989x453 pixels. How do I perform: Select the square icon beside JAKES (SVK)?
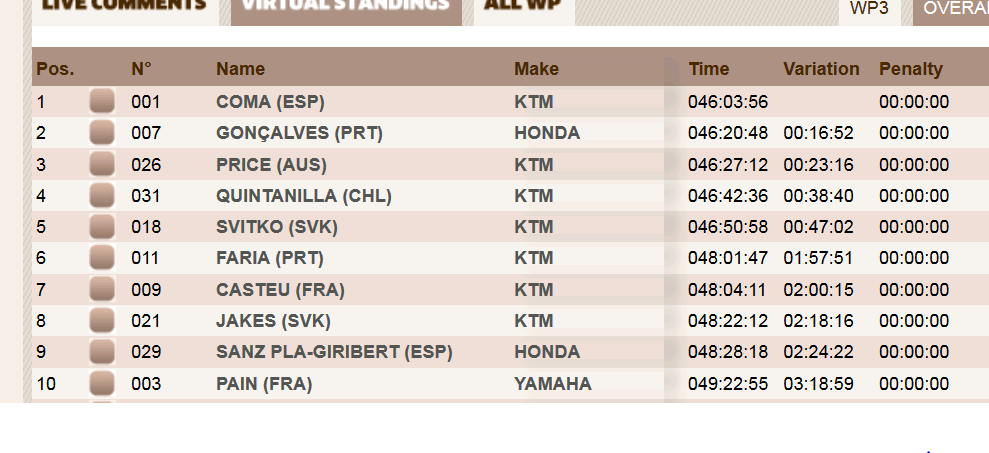pos(102,321)
